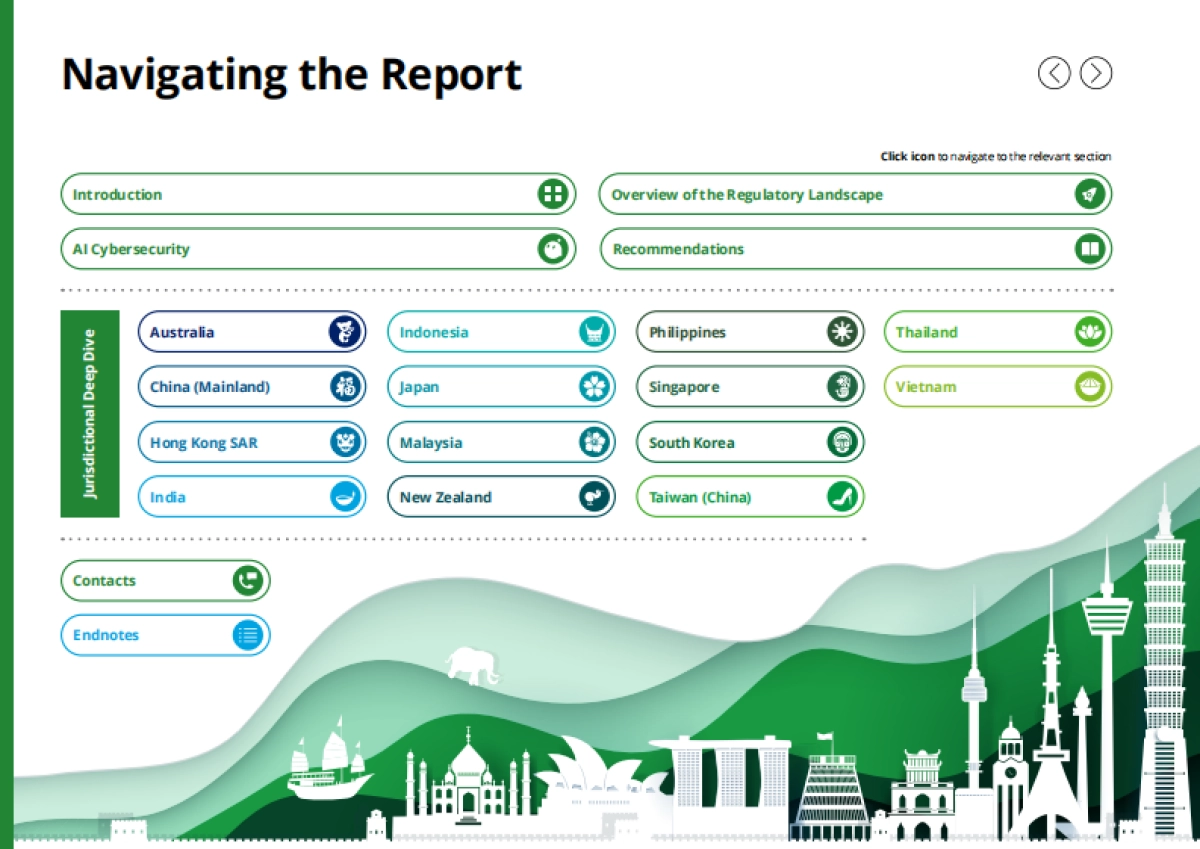1200x849 pixels.
Task: Click the Jurisdictional Deep Dive green label
Action: tap(90, 414)
